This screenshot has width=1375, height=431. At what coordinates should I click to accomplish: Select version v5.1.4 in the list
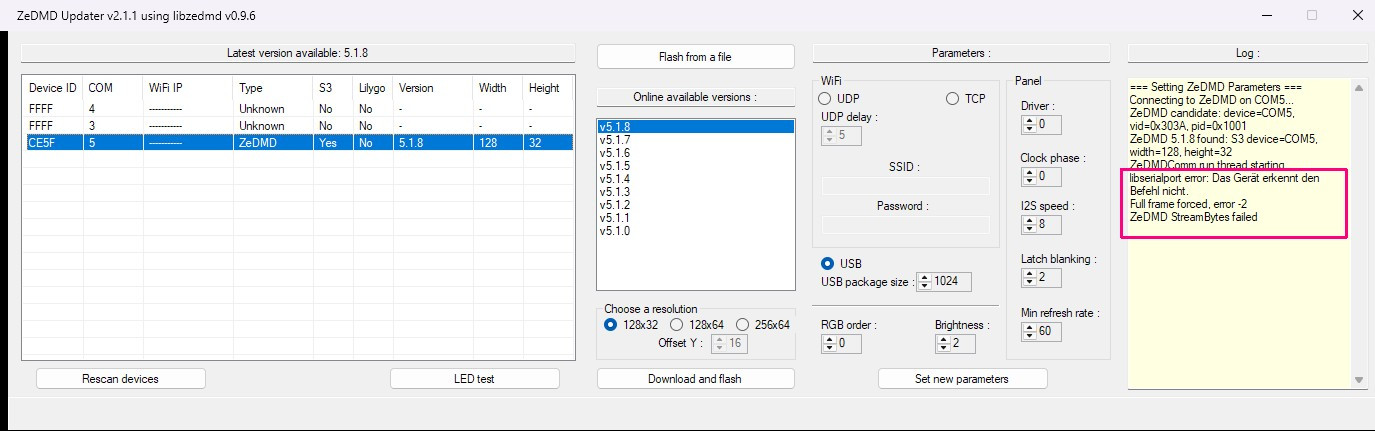(x=696, y=179)
